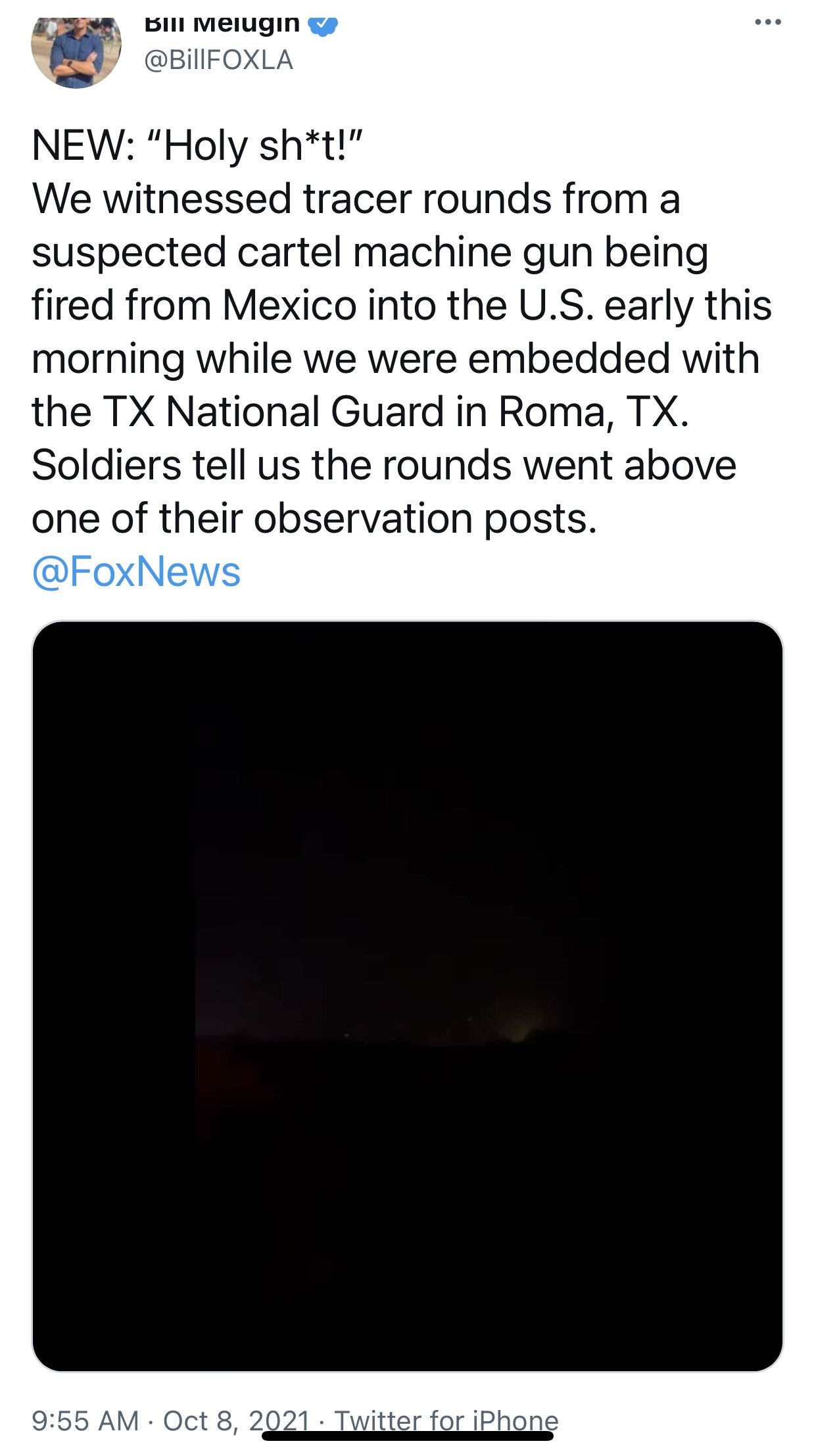Tap the "observation posts" phrase
The image size is (816, 1456).
425,519
